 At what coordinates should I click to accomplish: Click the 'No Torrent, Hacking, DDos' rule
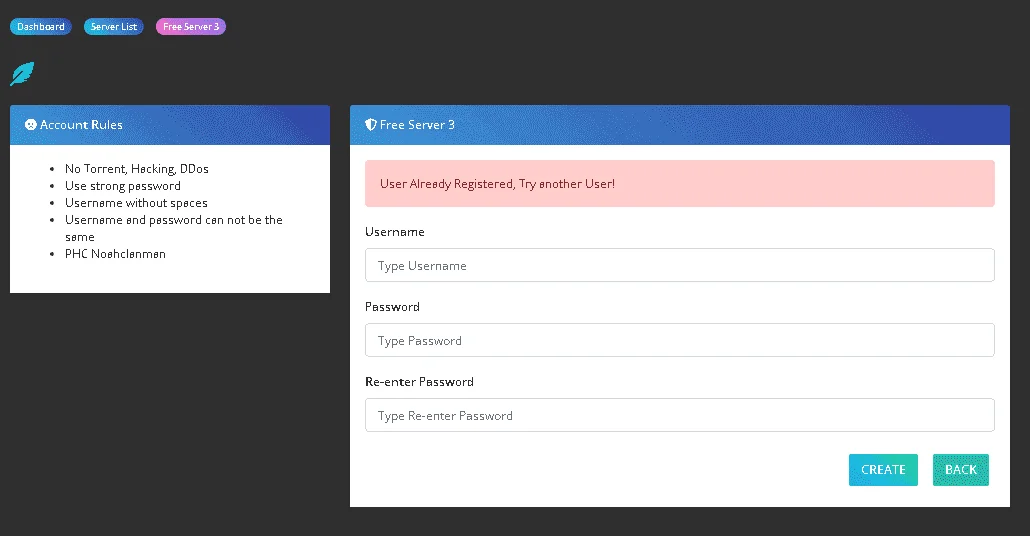137,169
